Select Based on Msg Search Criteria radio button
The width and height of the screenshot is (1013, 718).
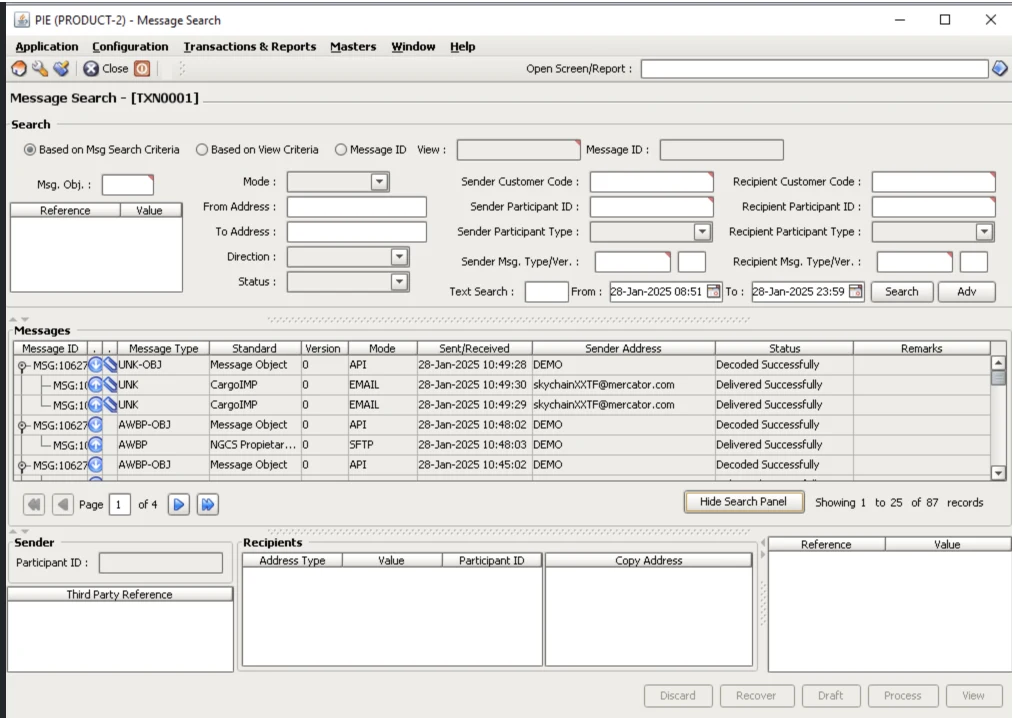click(30, 149)
